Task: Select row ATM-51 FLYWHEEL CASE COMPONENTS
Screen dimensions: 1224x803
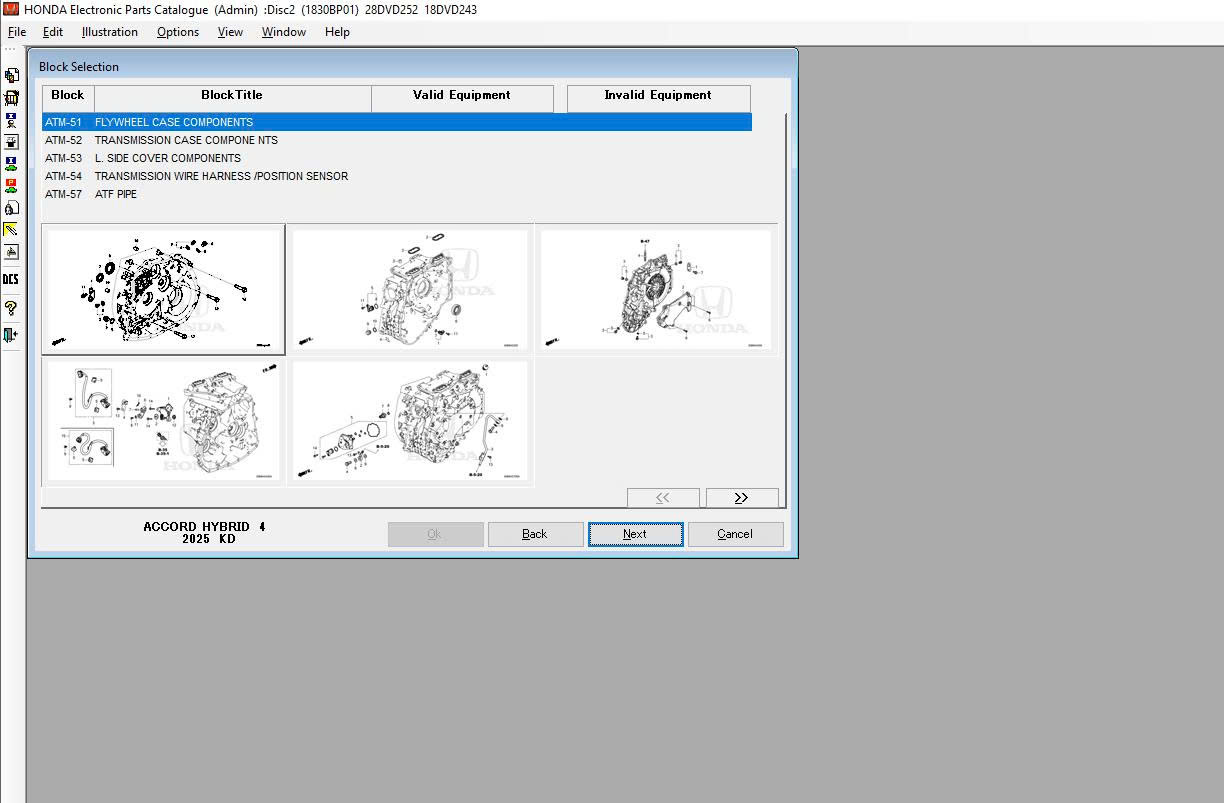Action: (x=397, y=122)
